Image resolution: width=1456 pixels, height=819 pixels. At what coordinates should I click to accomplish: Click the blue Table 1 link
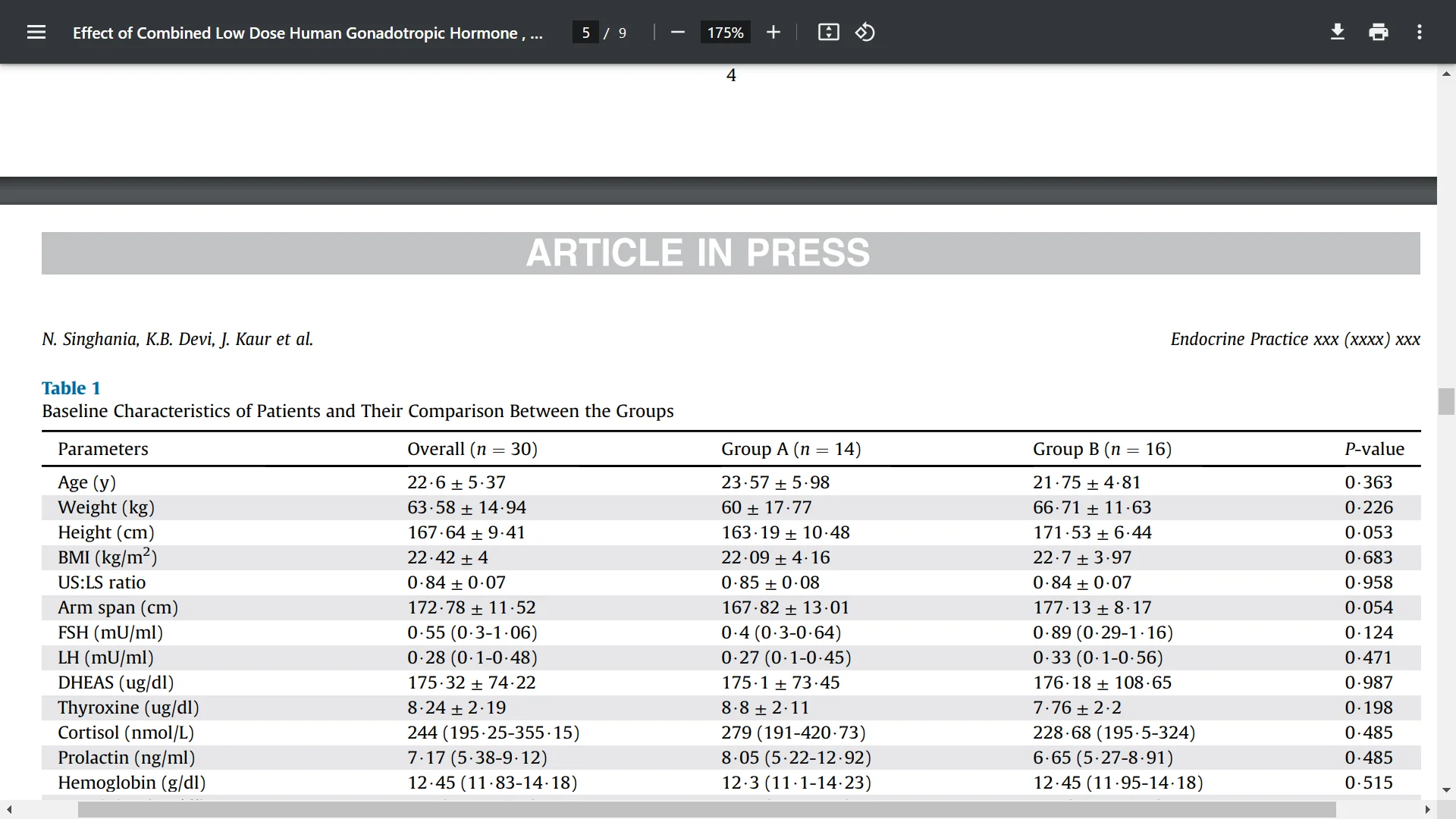pos(71,388)
